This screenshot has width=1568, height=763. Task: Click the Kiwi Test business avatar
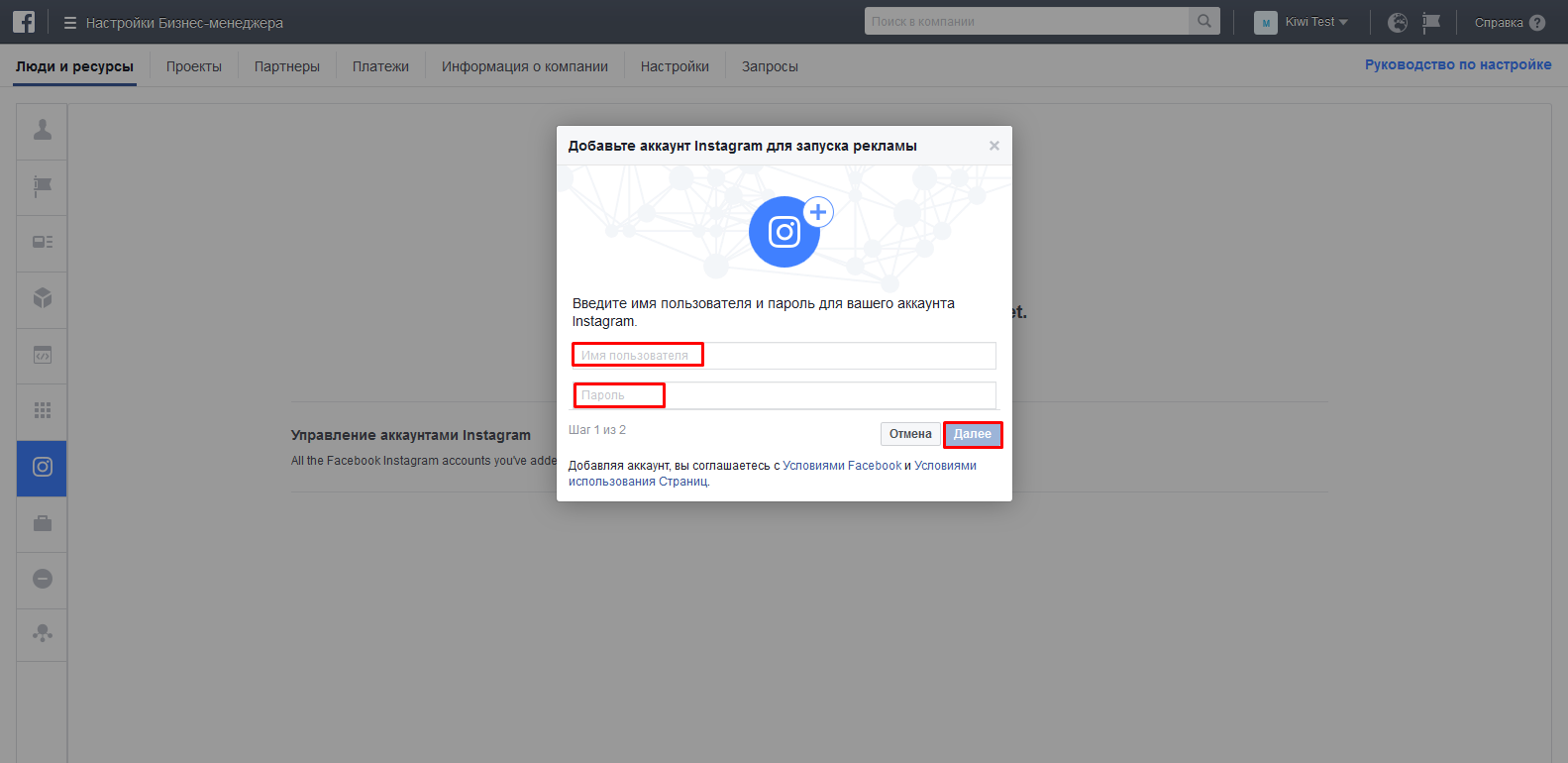pyautogui.click(x=1265, y=23)
